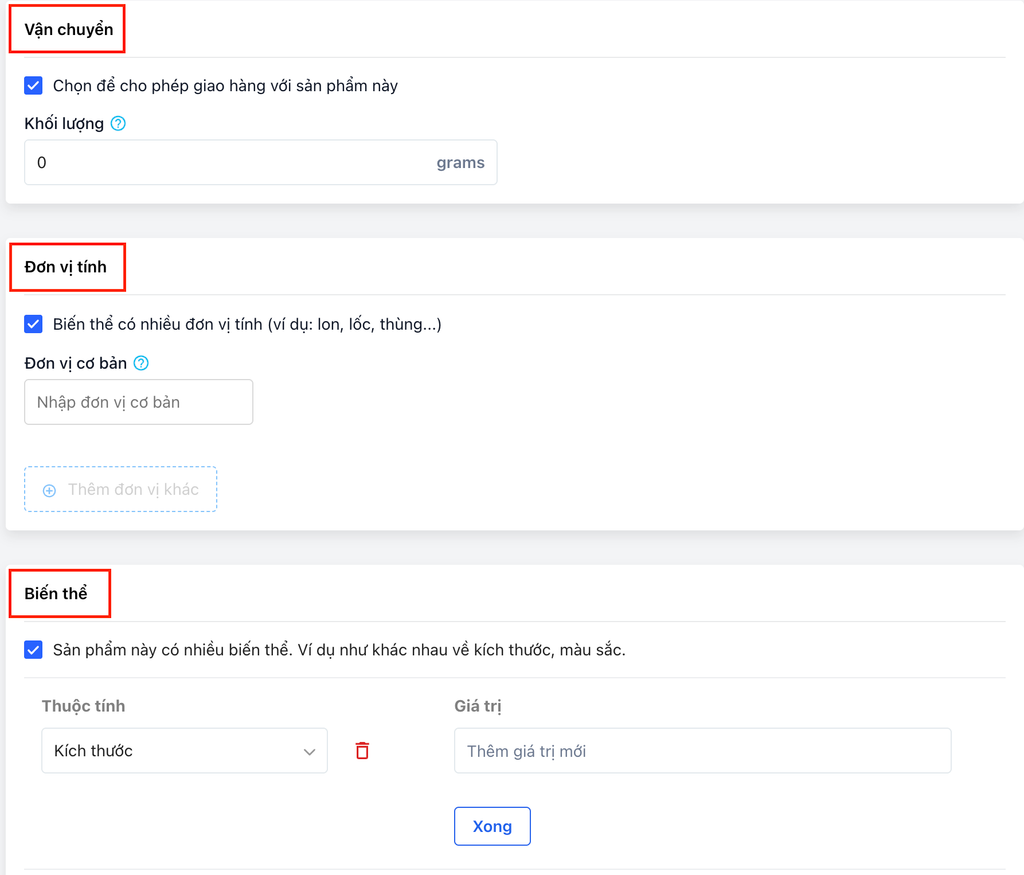
Task: Disable the product has variants checkbox
Action: coord(33,650)
